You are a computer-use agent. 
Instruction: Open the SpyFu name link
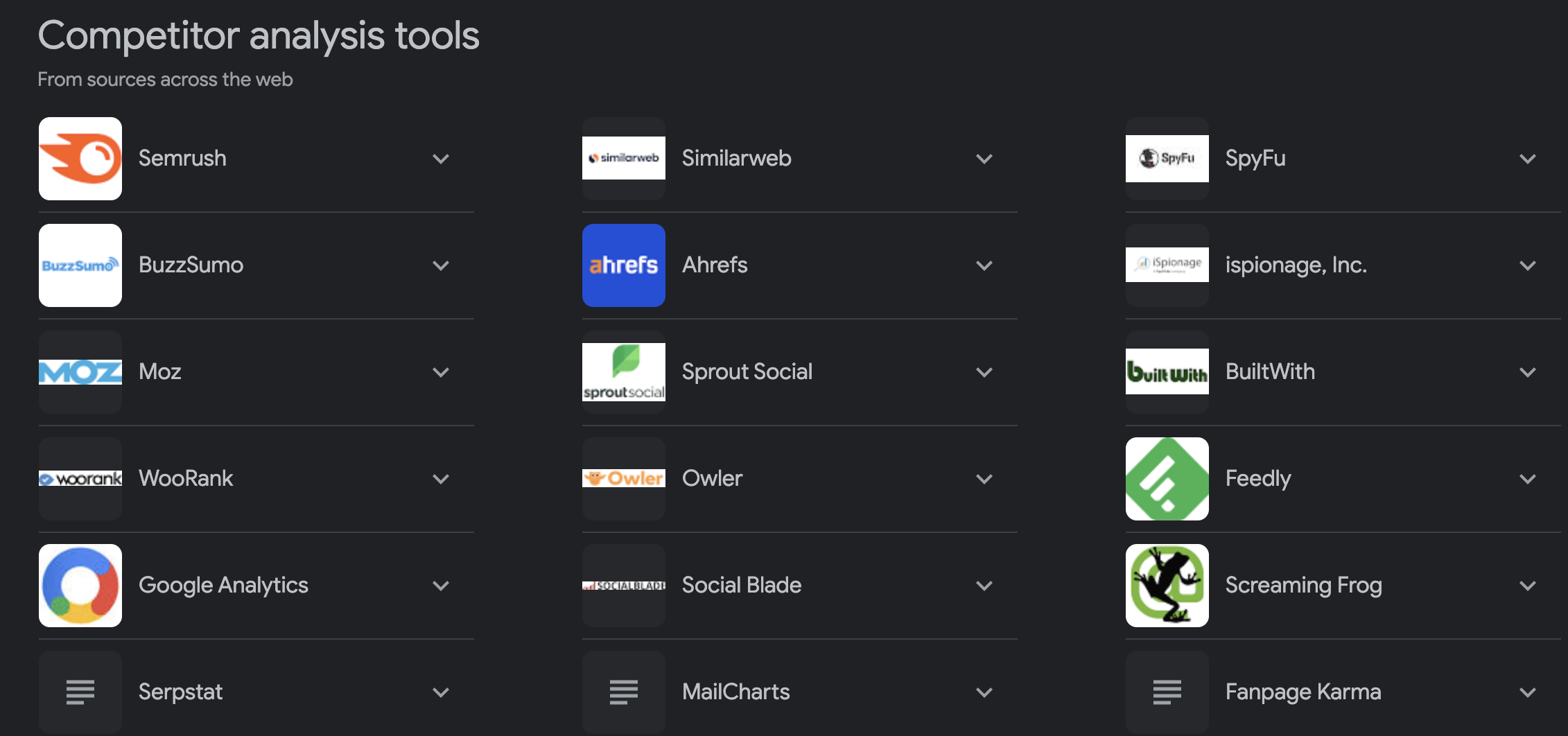click(x=1255, y=159)
